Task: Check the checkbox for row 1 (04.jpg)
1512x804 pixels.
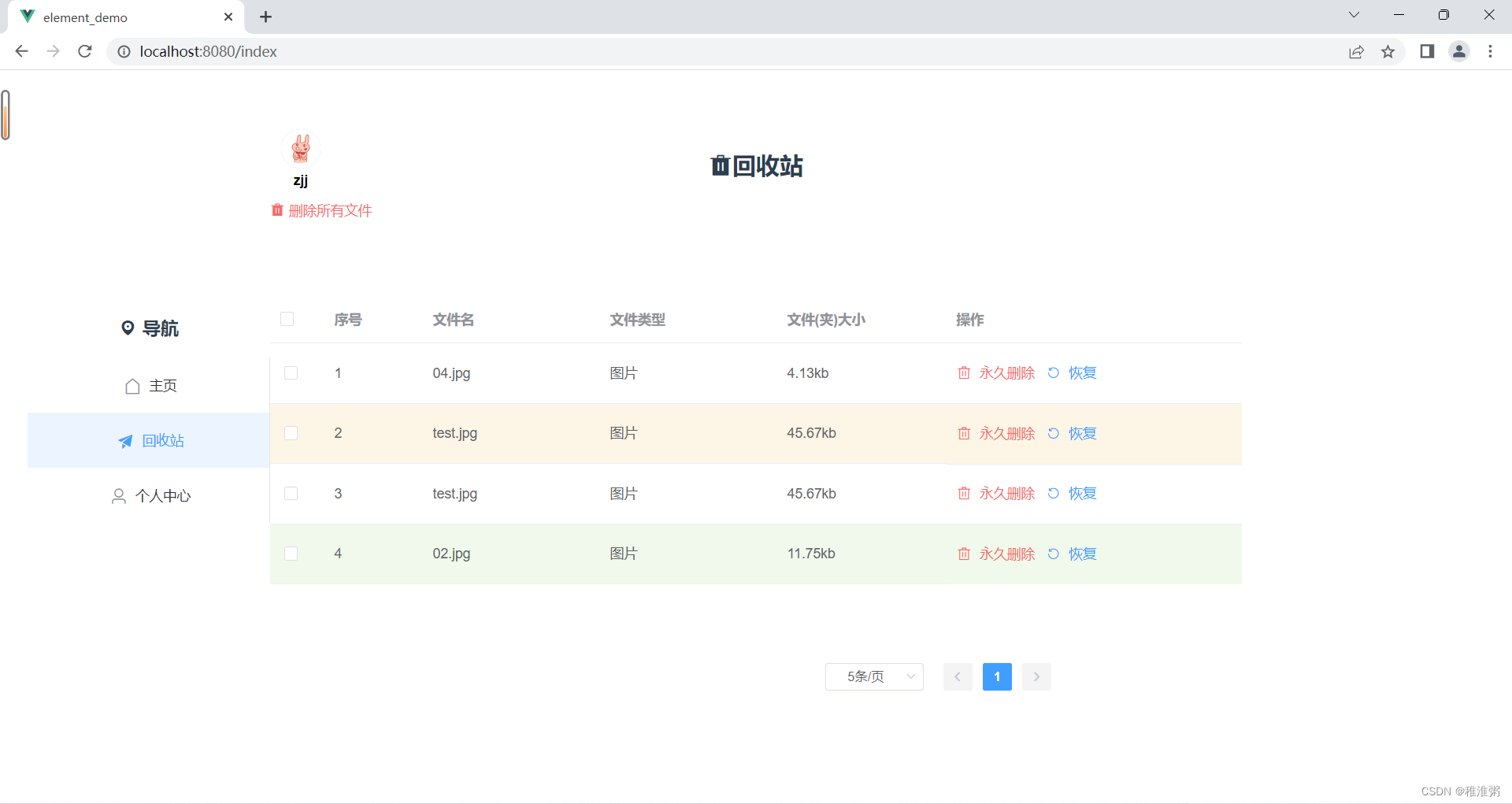Action: click(291, 372)
